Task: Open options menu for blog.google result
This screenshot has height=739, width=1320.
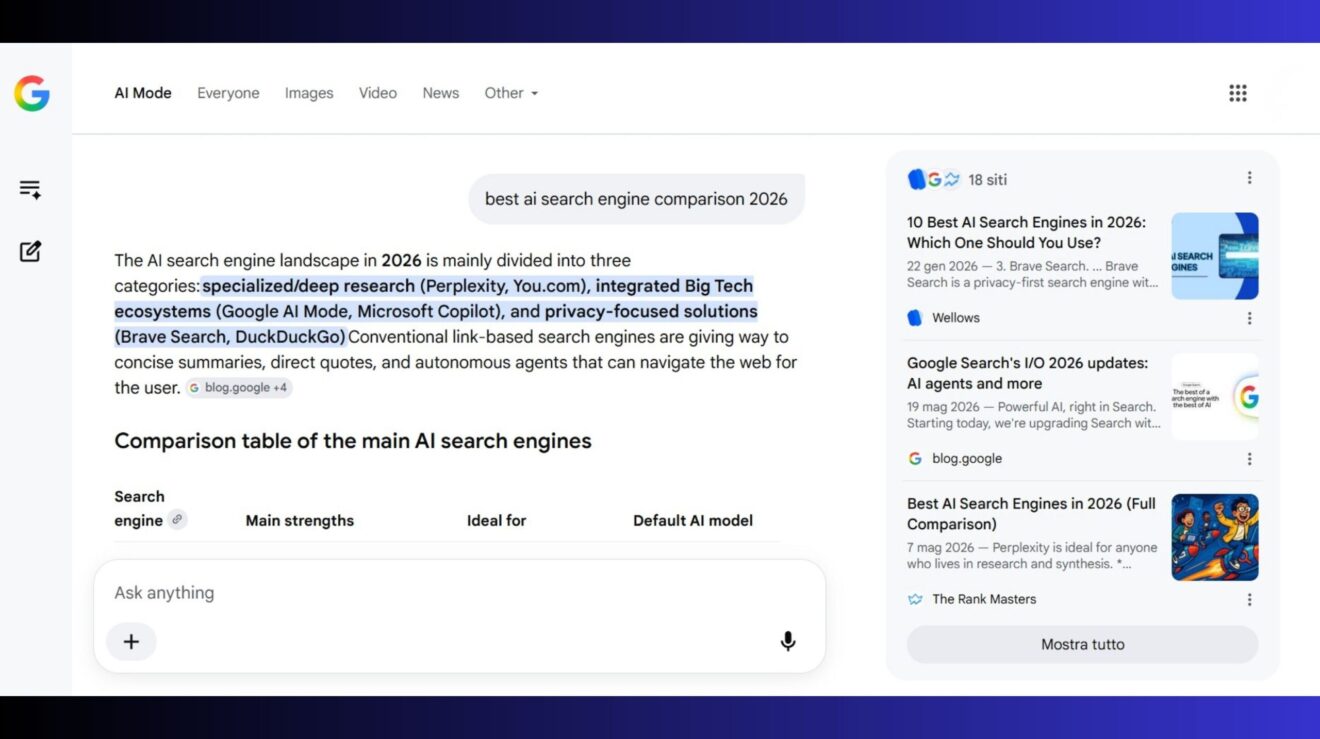Action: tap(1249, 459)
